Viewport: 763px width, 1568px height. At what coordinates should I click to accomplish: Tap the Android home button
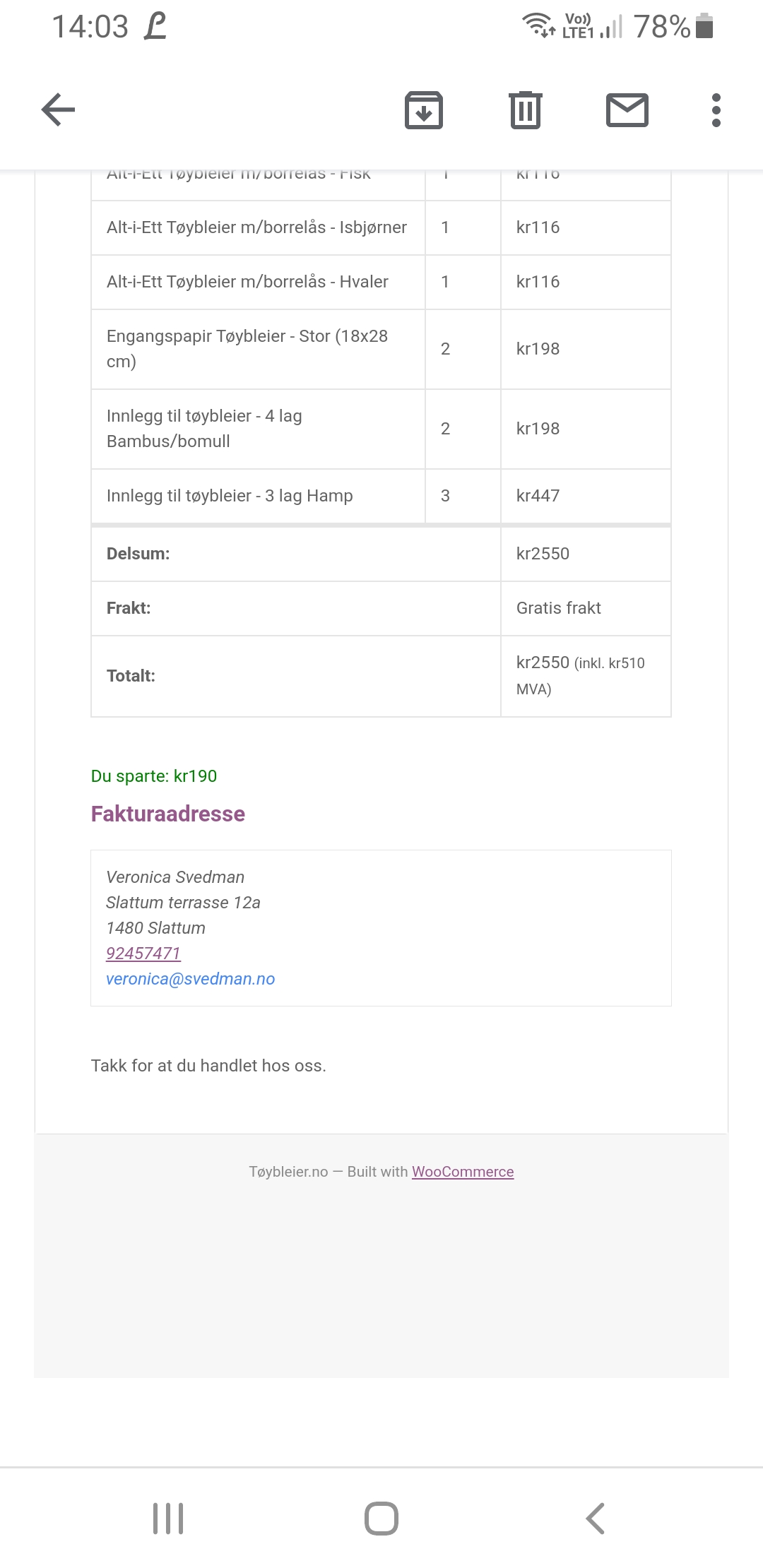click(381, 1519)
